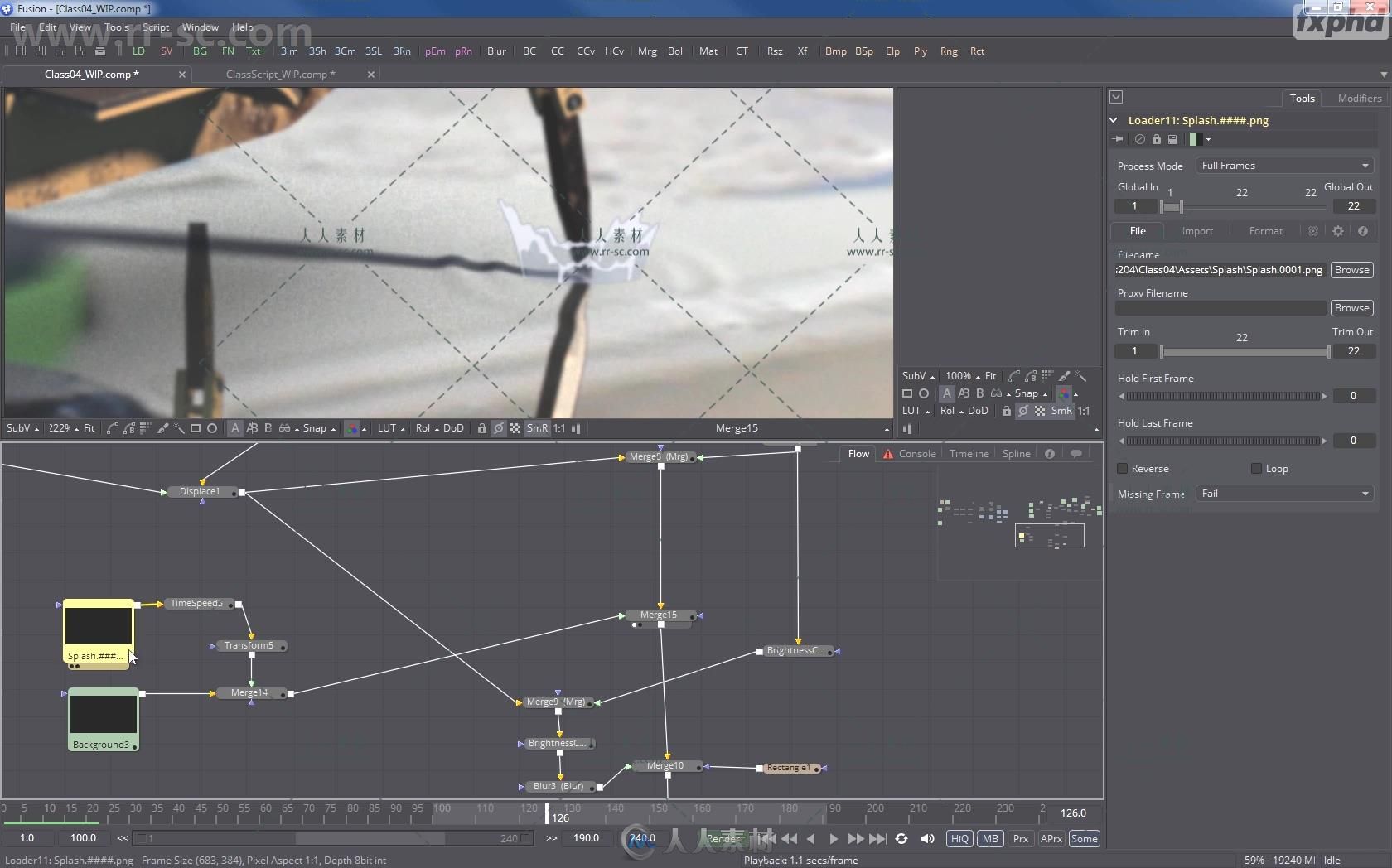Viewport: 1392px width, 868px height.
Task: Click the pass-through icon for Loader11
Action: pyautogui.click(x=1140, y=139)
